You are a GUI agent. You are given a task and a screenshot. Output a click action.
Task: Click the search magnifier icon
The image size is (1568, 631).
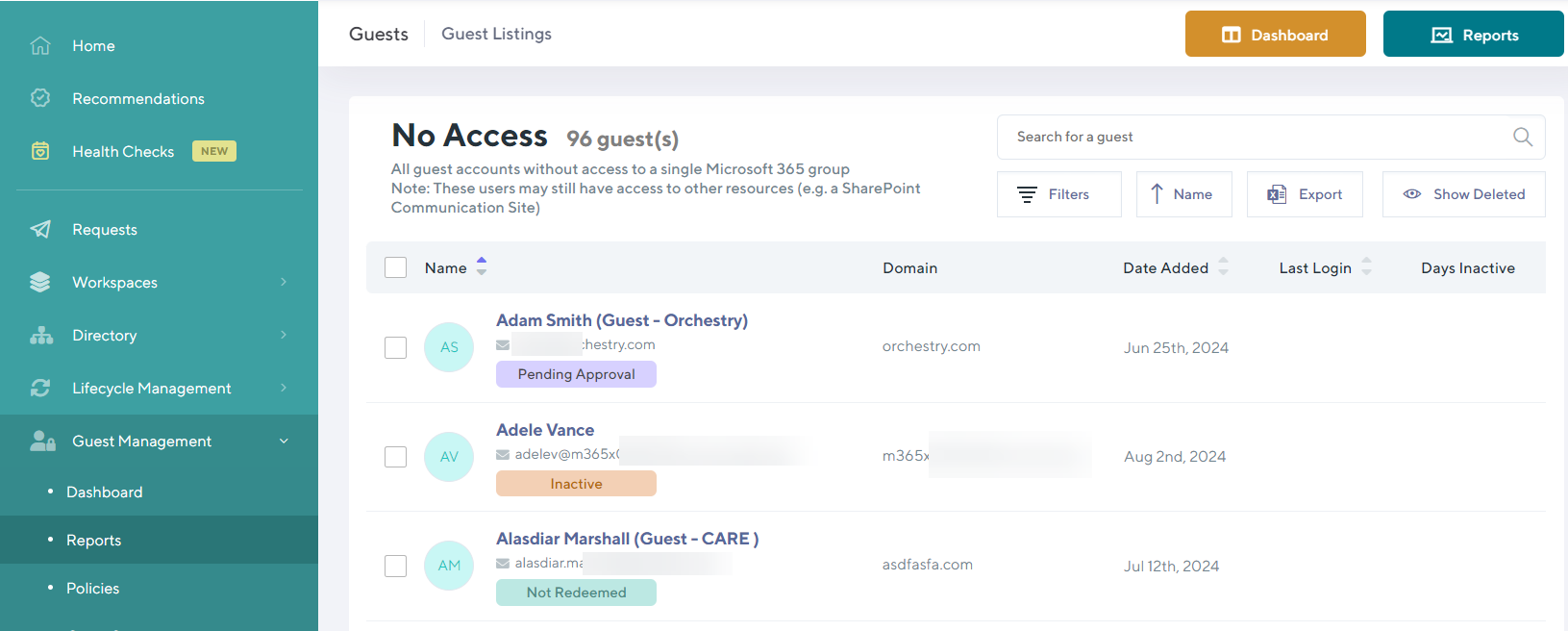[1522, 137]
